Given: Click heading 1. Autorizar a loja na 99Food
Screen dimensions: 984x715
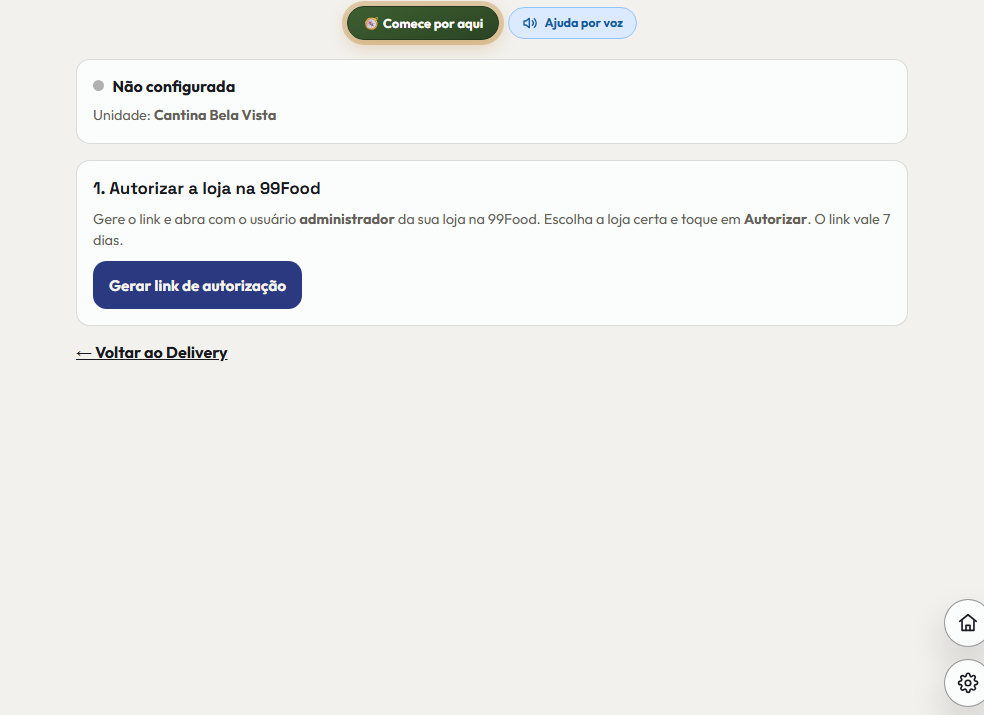Looking at the screenshot, I should pos(206,188).
